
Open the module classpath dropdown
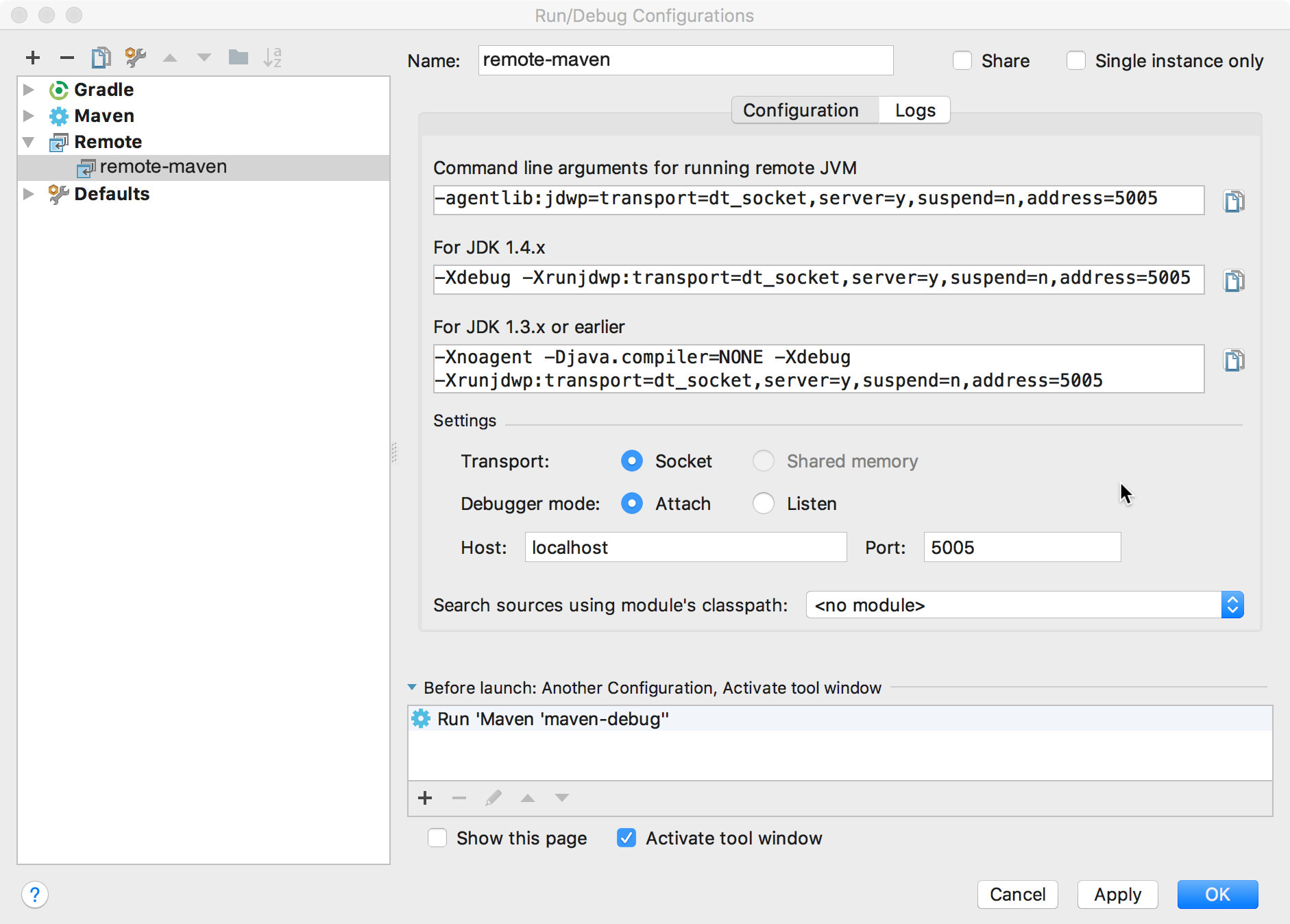(1232, 605)
